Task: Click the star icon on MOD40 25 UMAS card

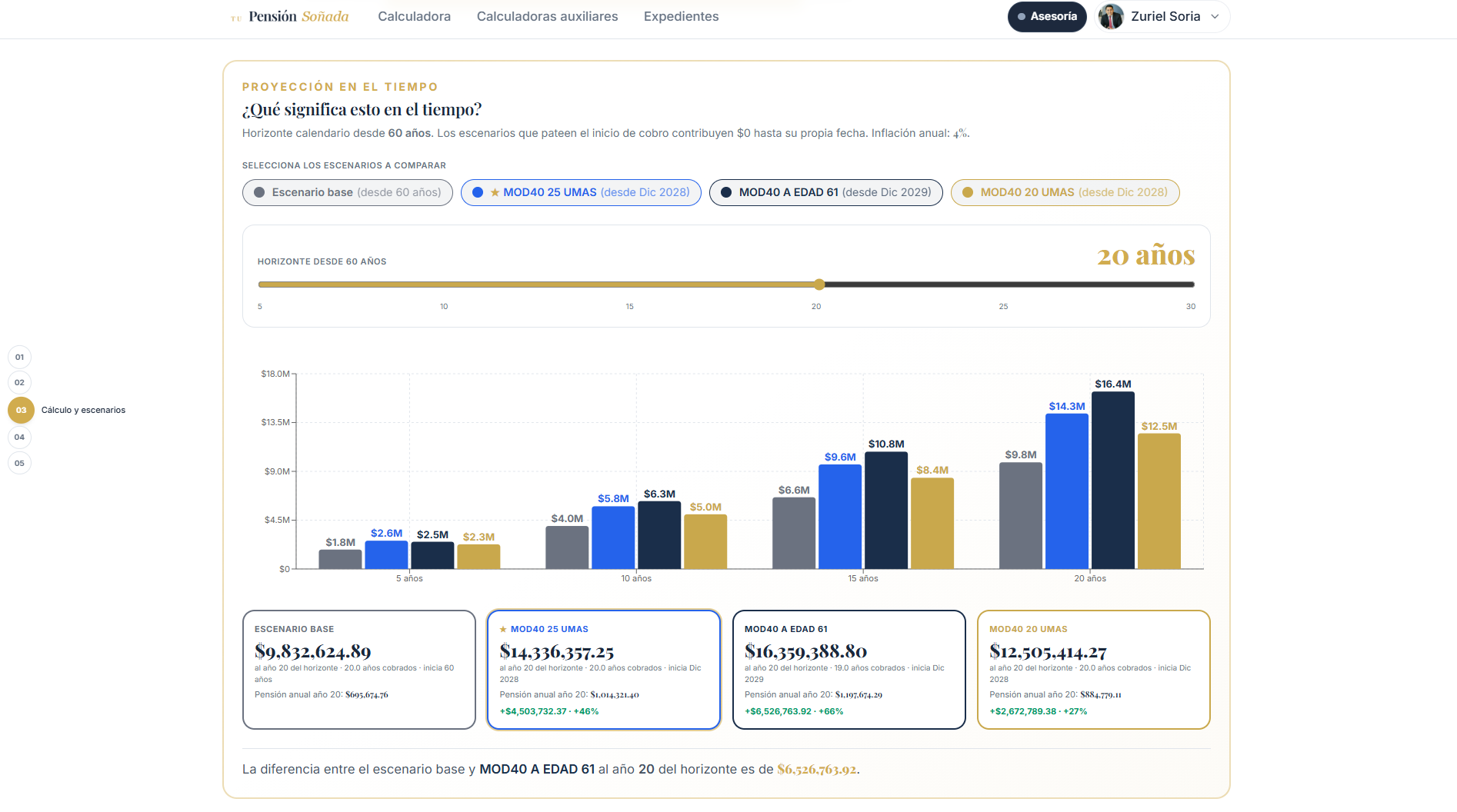Action: (x=503, y=629)
